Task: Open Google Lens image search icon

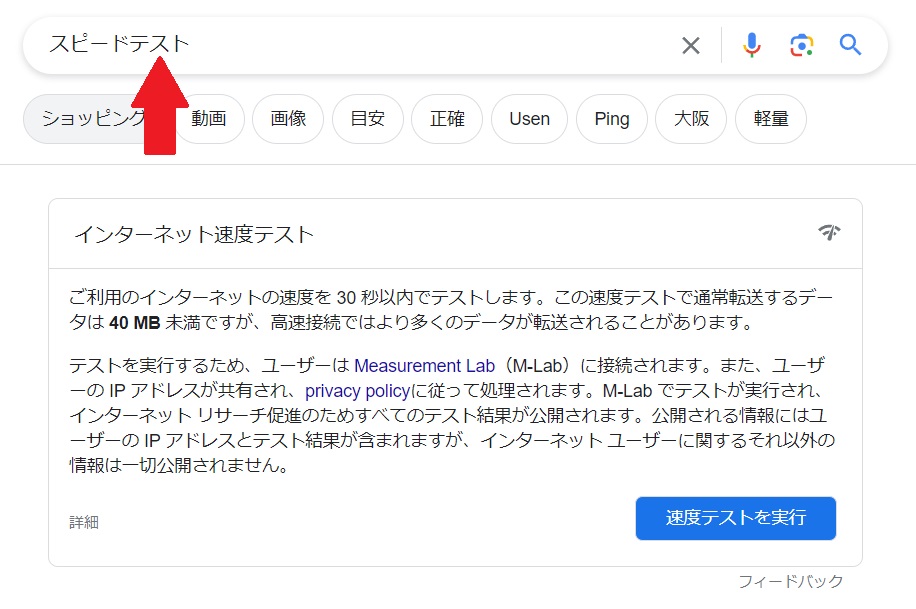Action: (801, 45)
